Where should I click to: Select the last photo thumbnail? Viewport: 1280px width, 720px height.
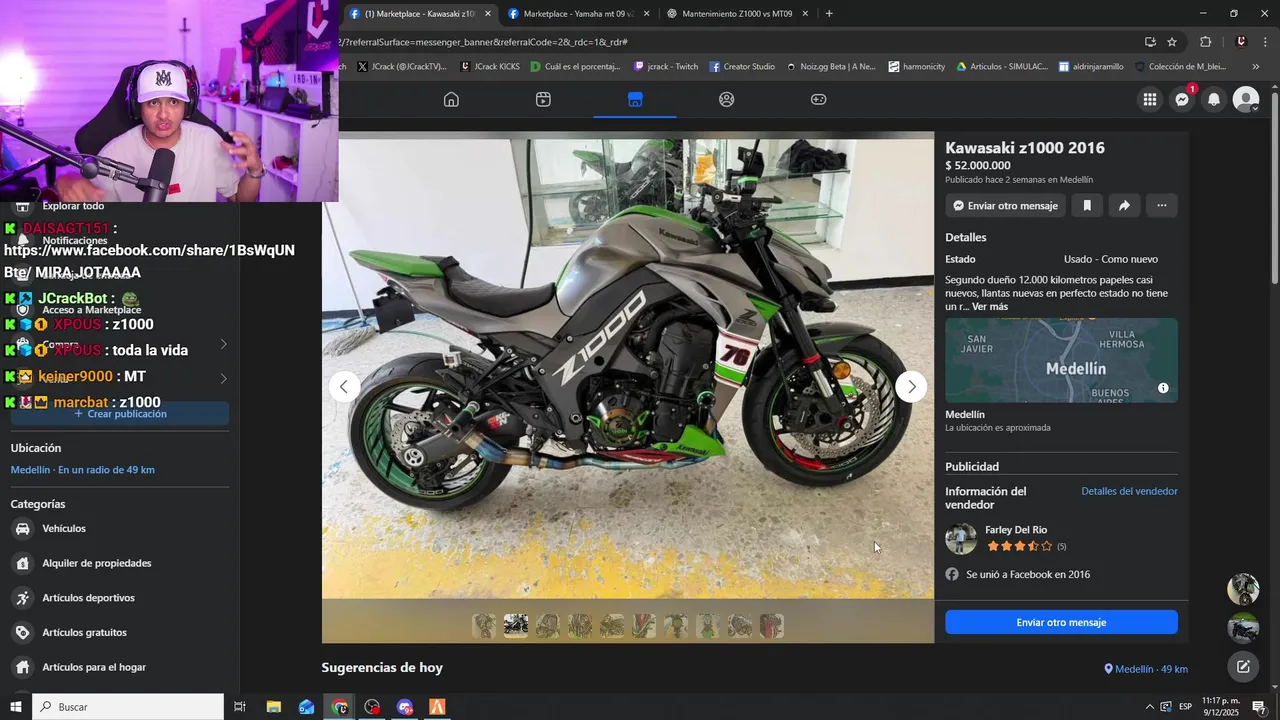click(772, 626)
